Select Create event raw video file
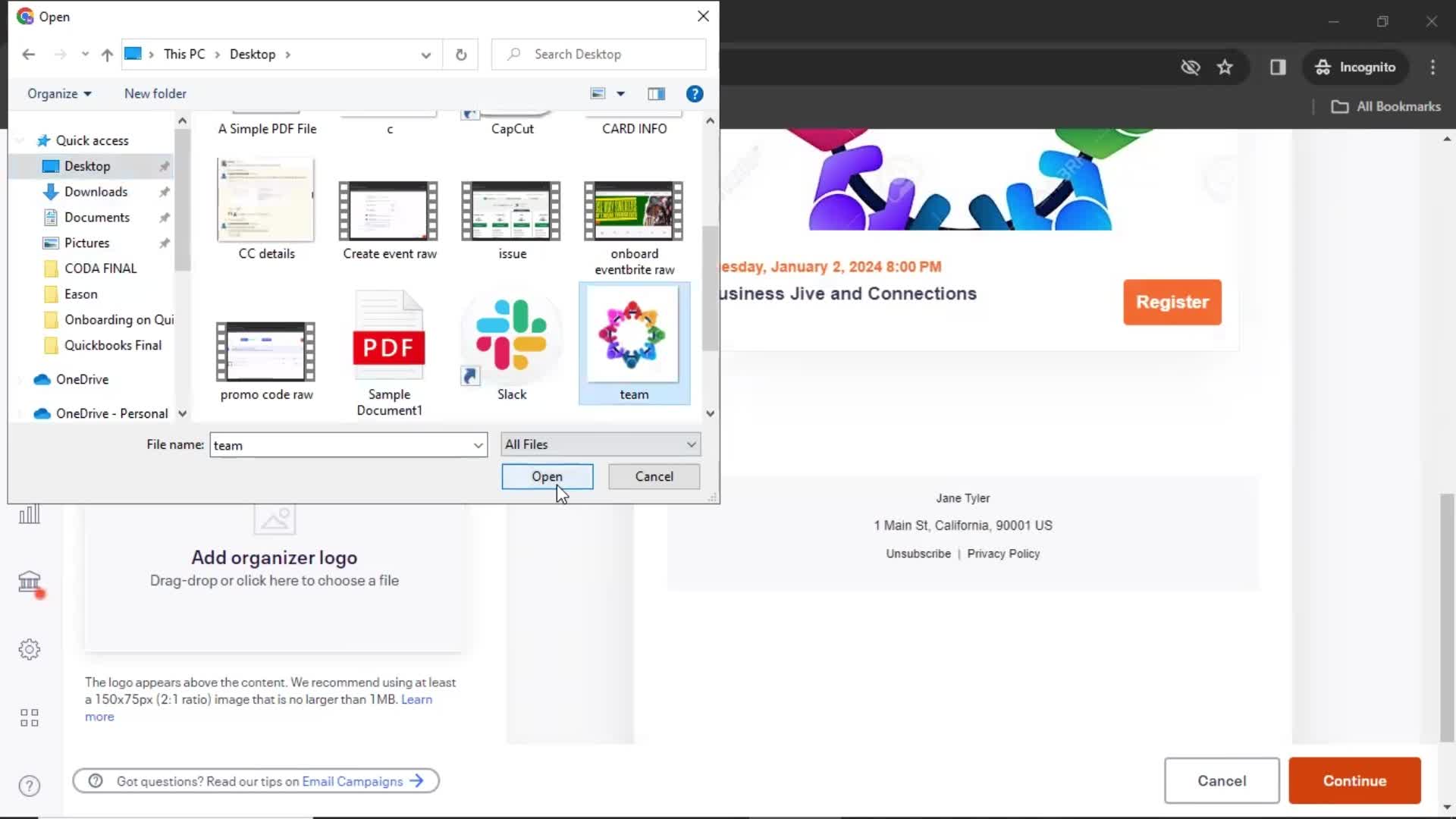Screen dimensions: 1456x819 click(x=389, y=220)
